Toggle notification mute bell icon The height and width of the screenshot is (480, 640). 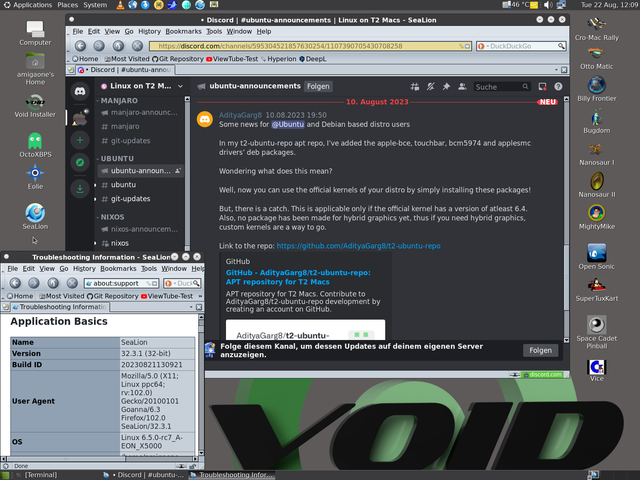click(x=431, y=87)
